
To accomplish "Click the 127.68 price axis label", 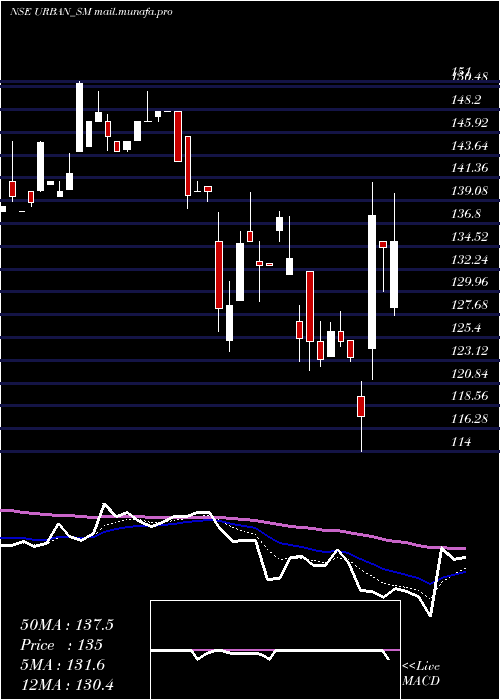I will (470, 305).
